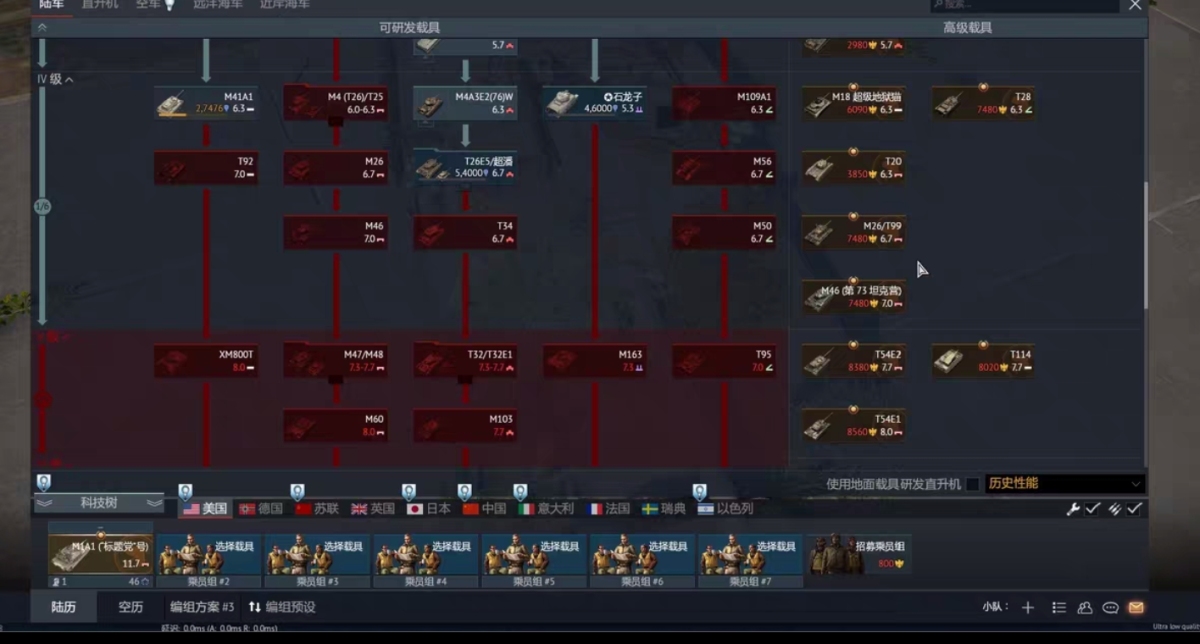Select the 石龙子 vehicle card

(595, 103)
